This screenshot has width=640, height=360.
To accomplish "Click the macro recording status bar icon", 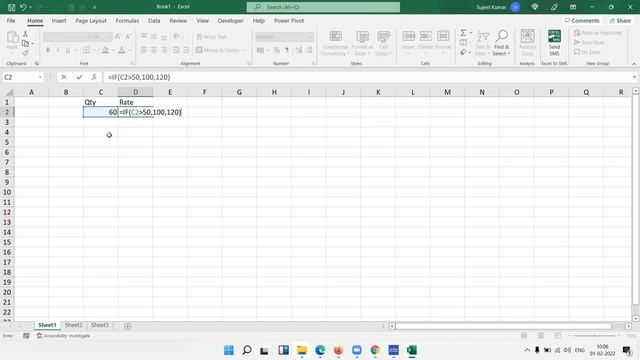I will point(26,336).
